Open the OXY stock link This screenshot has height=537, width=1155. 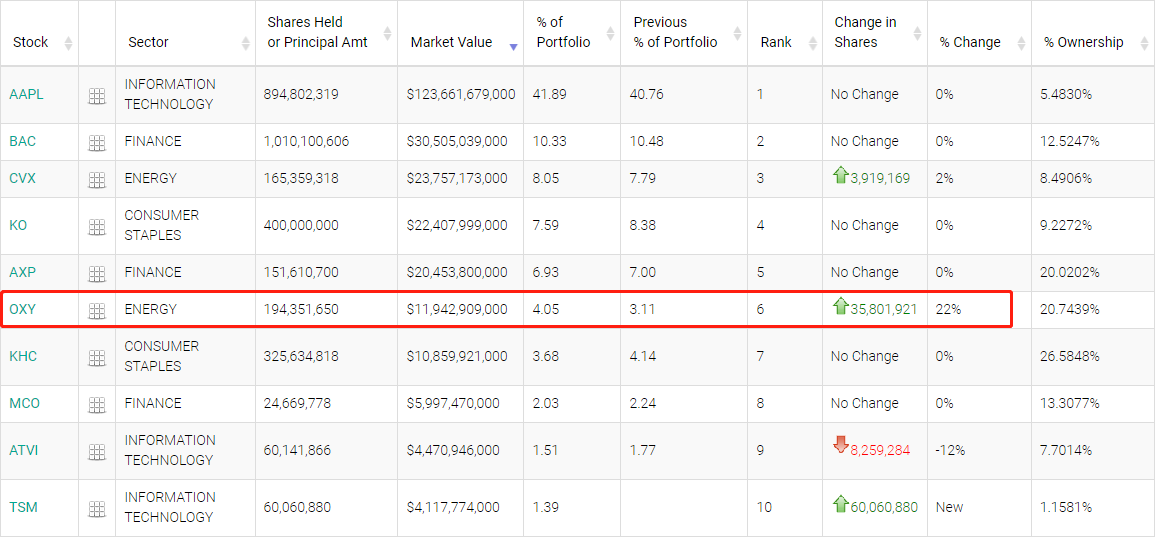click(x=22, y=309)
